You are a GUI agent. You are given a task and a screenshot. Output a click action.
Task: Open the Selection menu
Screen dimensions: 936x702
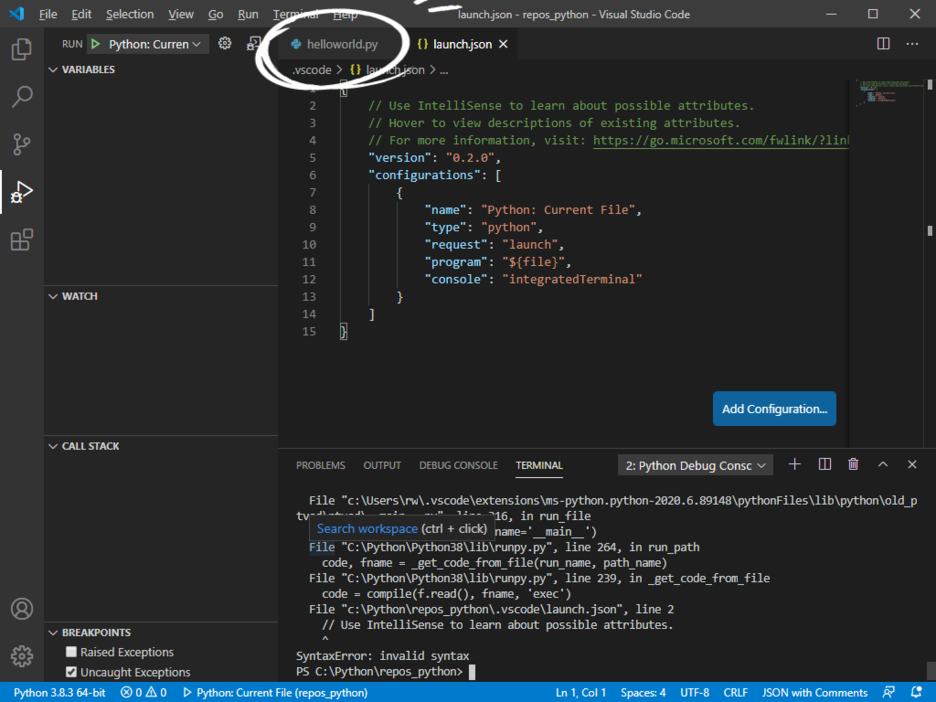[130, 14]
